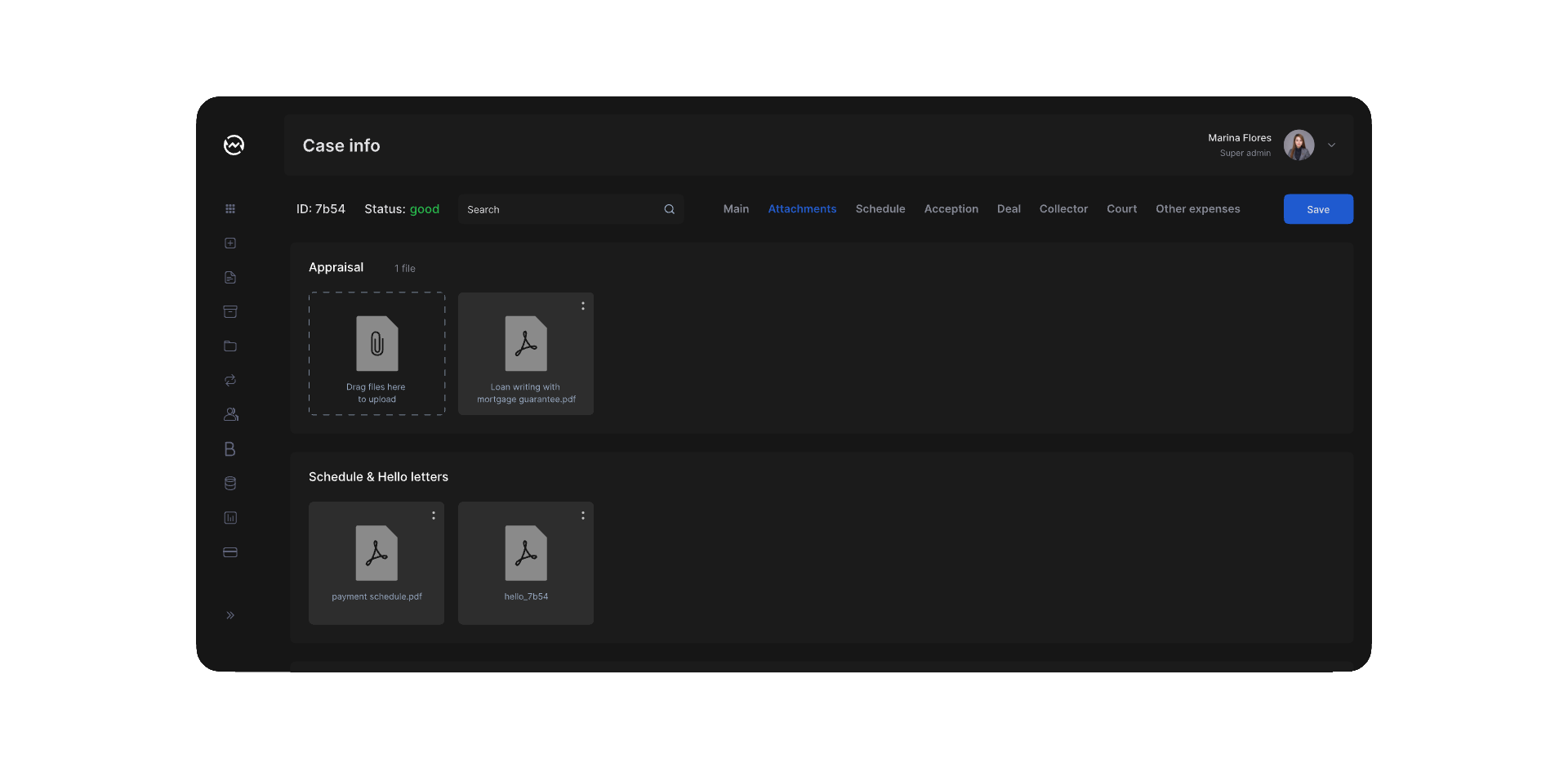The image size is (1568, 768).
Task: Expand the sidebar with double chevron
Action: [230, 615]
